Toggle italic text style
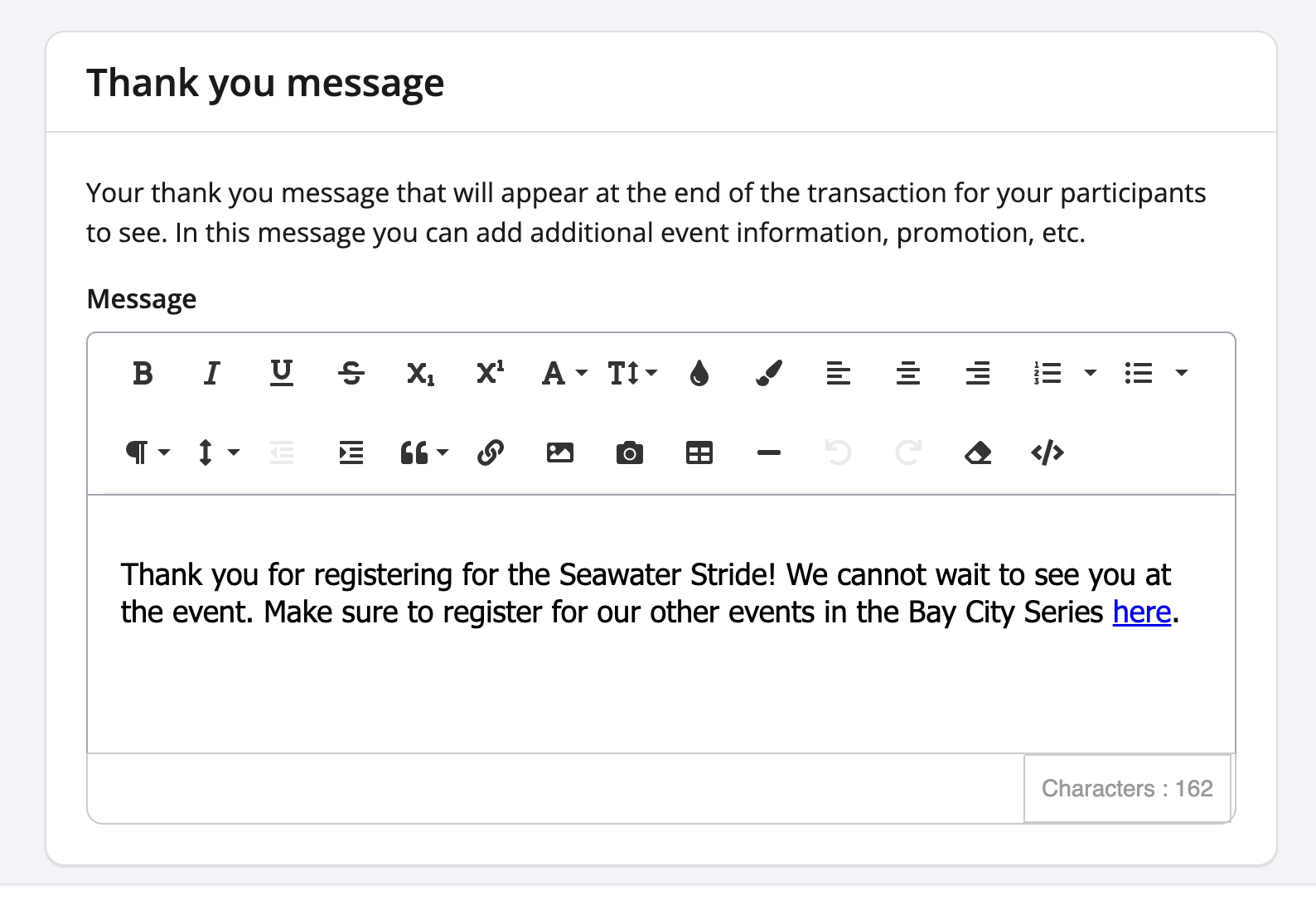1316x900 pixels. pyautogui.click(x=212, y=374)
